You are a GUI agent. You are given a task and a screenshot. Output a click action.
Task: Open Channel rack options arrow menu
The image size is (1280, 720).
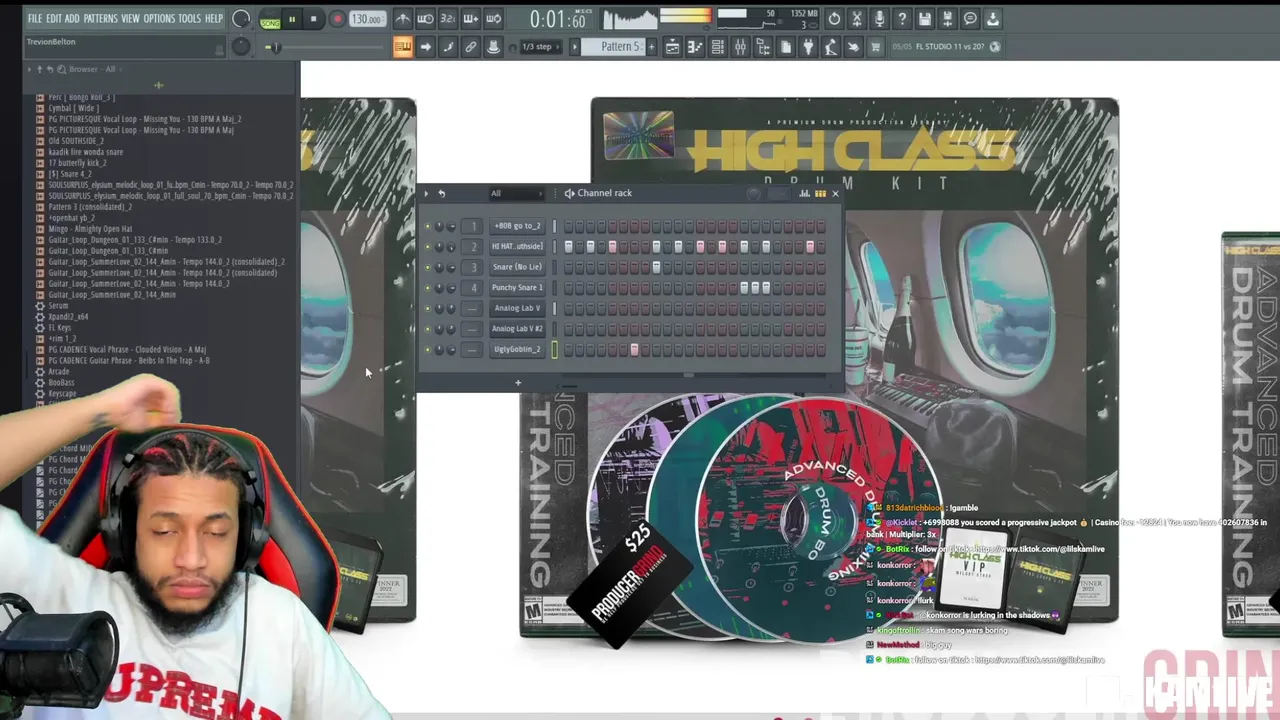tap(427, 194)
